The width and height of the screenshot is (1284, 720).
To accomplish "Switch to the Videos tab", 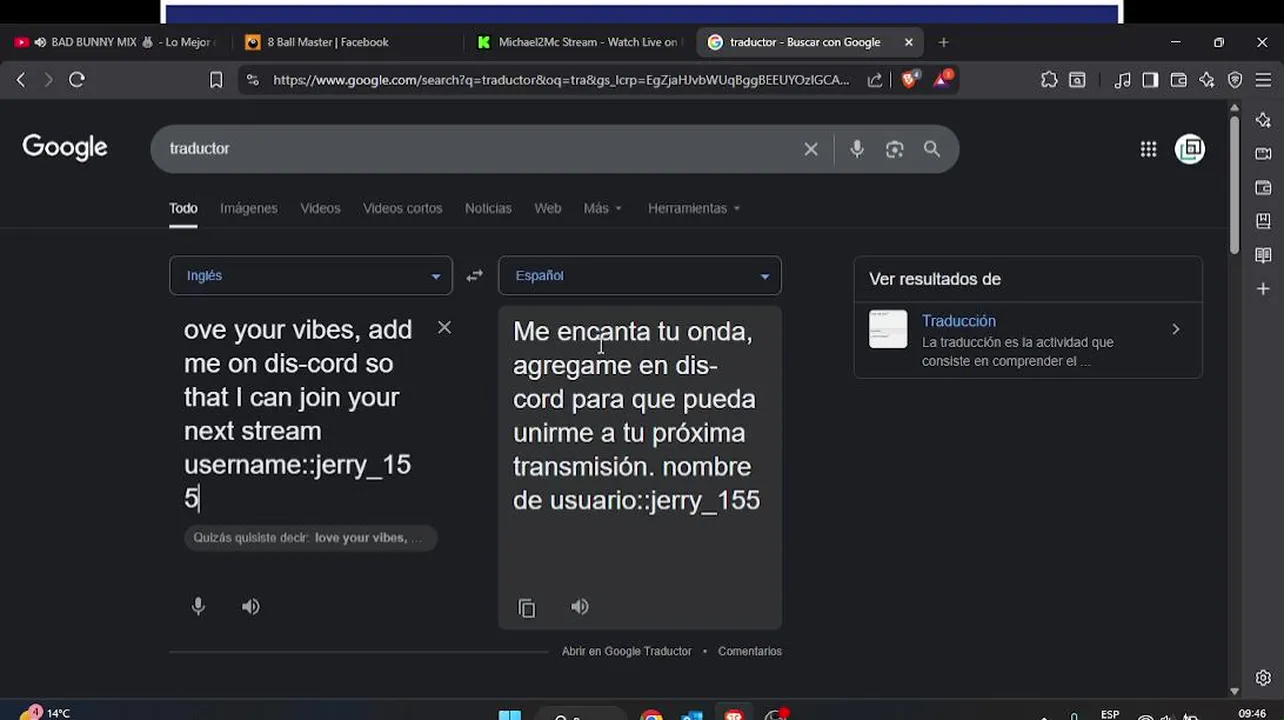I will (x=320, y=208).
